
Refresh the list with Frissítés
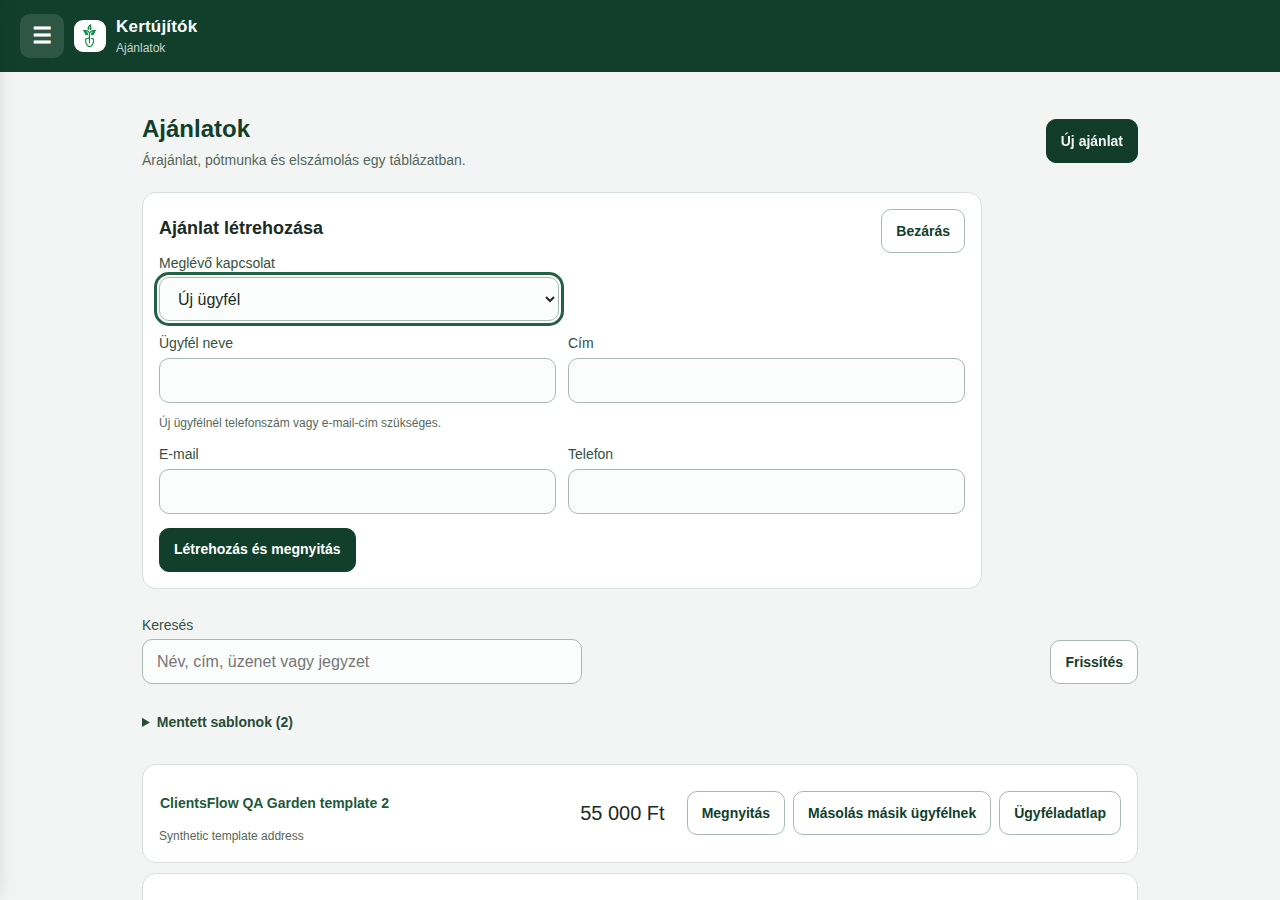click(1094, 662)
